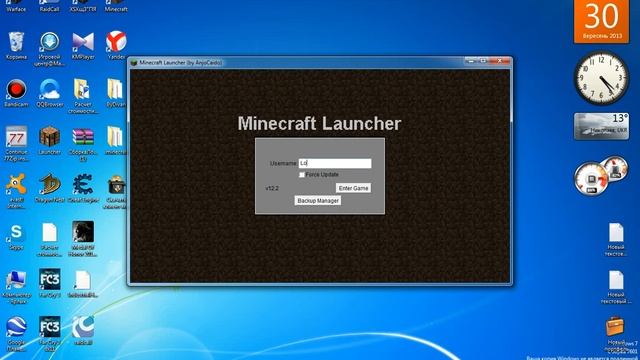The height and width of the screenshot is (360, 640).
Task: Open the weather gadget showing 13°
Action: coord(601,126)
